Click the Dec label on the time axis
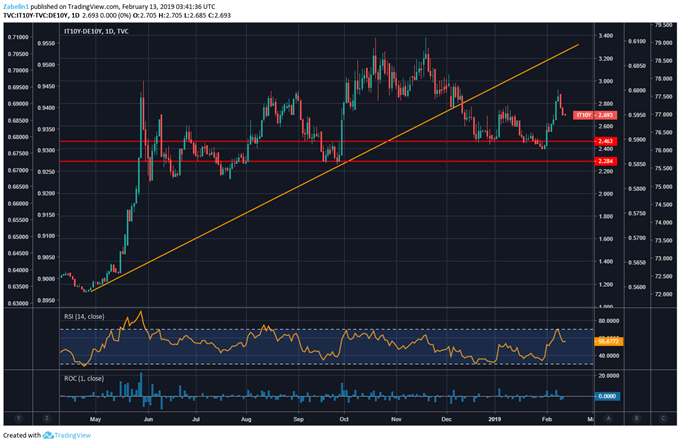Image resolution: width=680 pixels, height=444 pixels. point(447,419)
